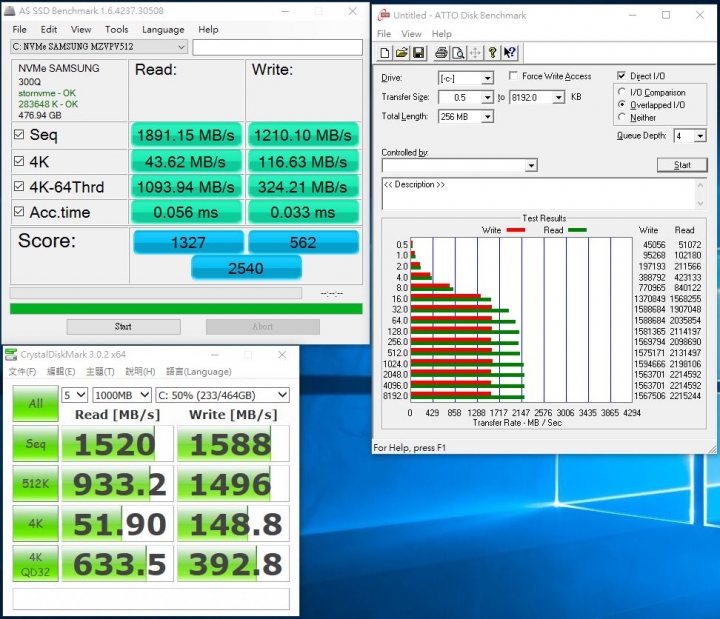Screen dimensions: 720x619
Task: Click the New file icon in ATTO toolbar
Action: (x=385, y=53)
